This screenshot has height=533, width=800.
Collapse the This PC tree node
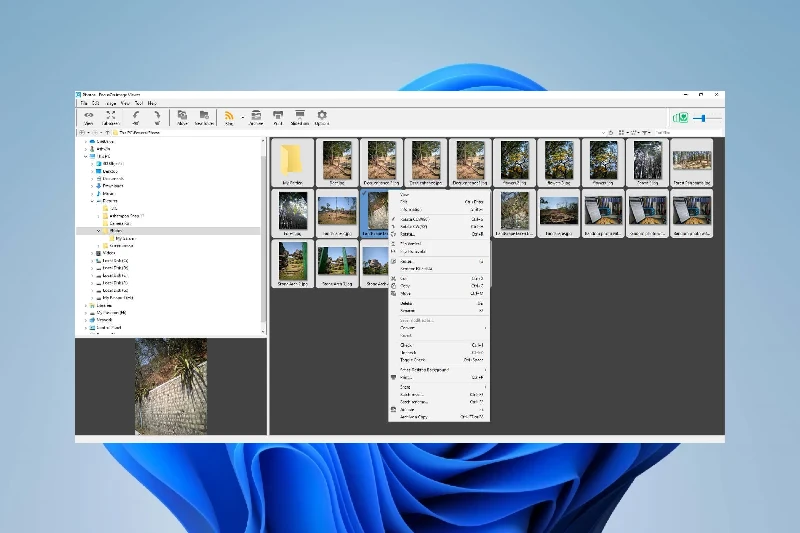click(x=86, y=156)
